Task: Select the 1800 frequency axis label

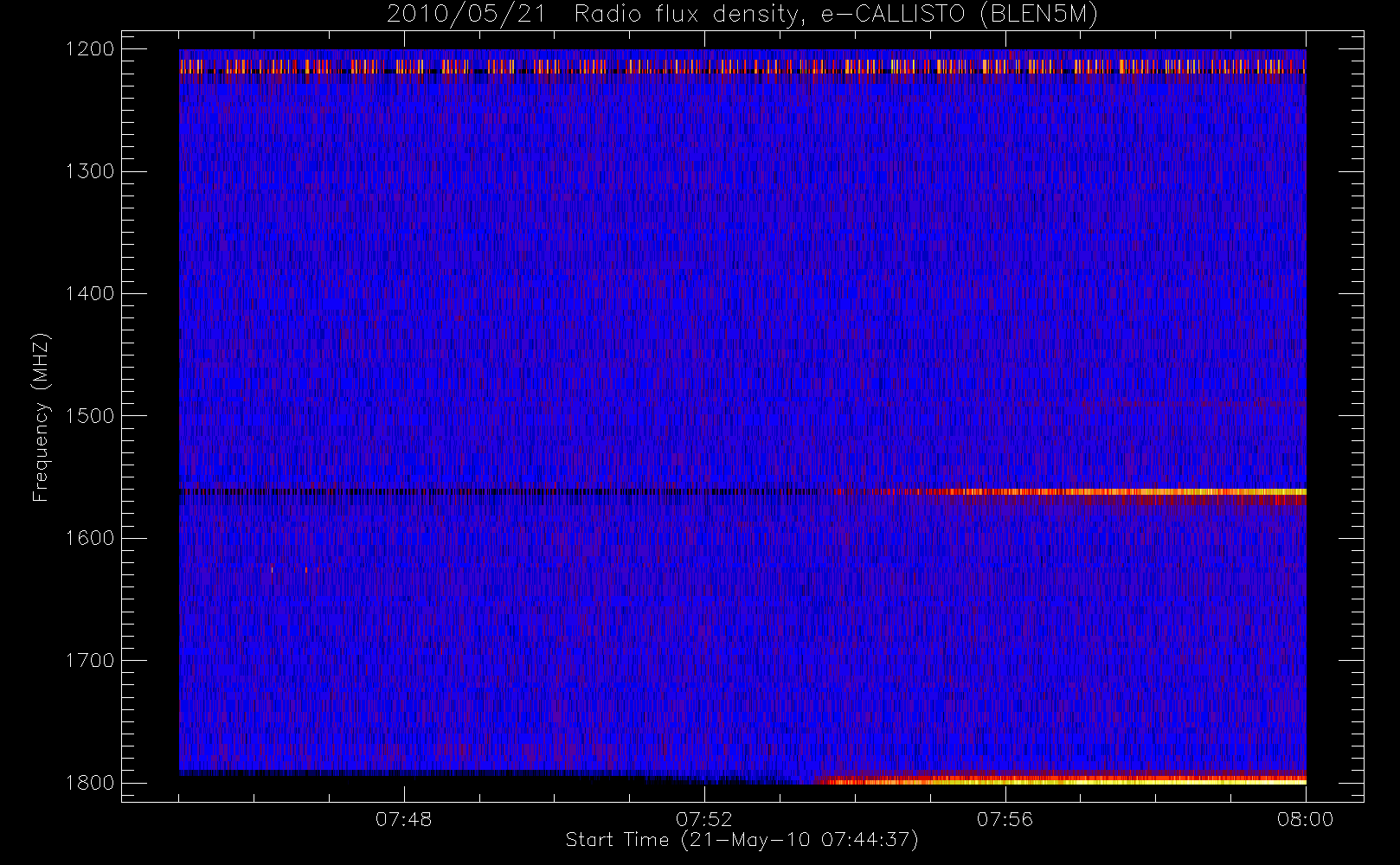Action: [x=90, y=783]
